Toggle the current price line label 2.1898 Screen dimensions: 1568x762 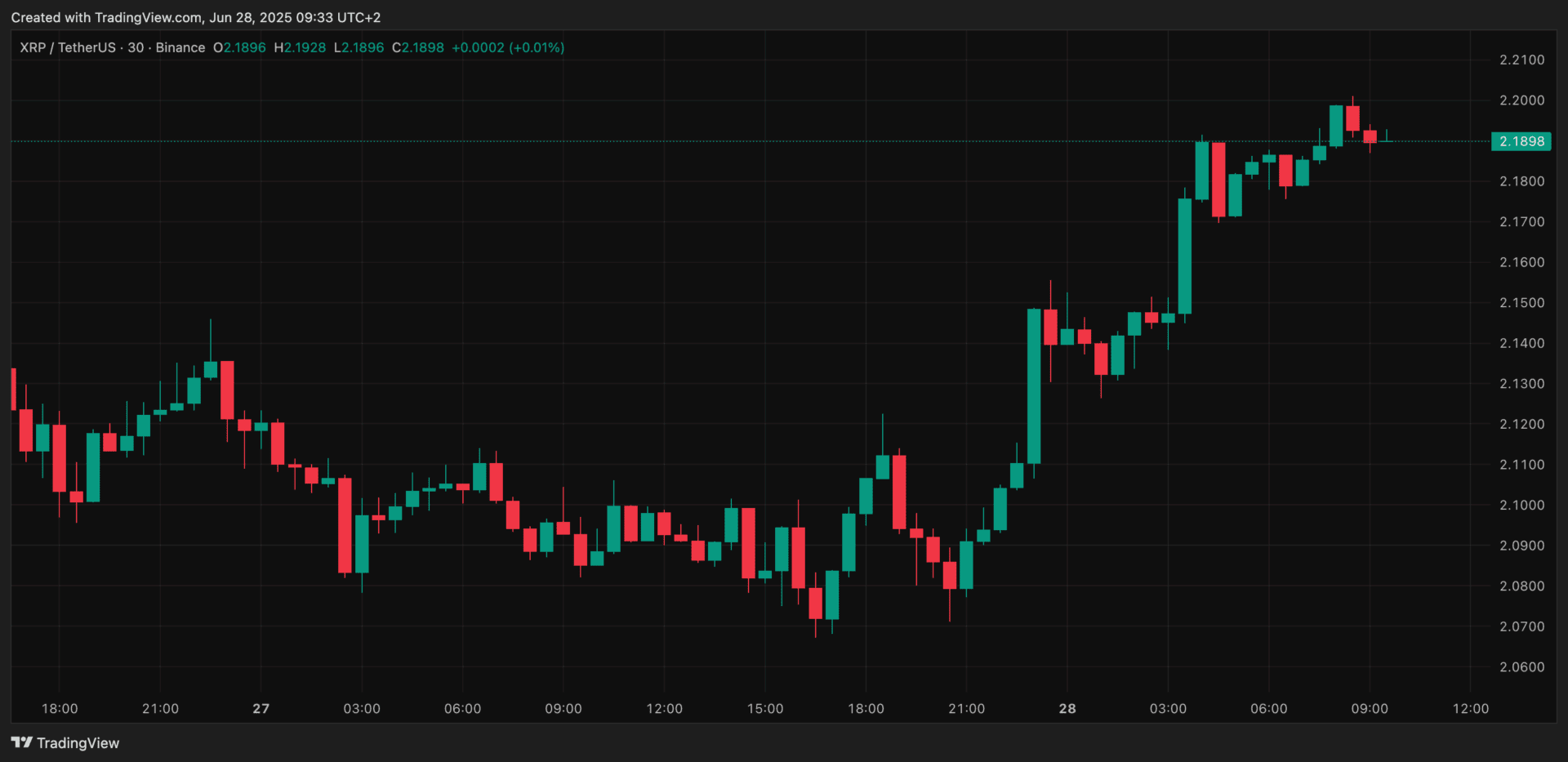(1522, 140)
